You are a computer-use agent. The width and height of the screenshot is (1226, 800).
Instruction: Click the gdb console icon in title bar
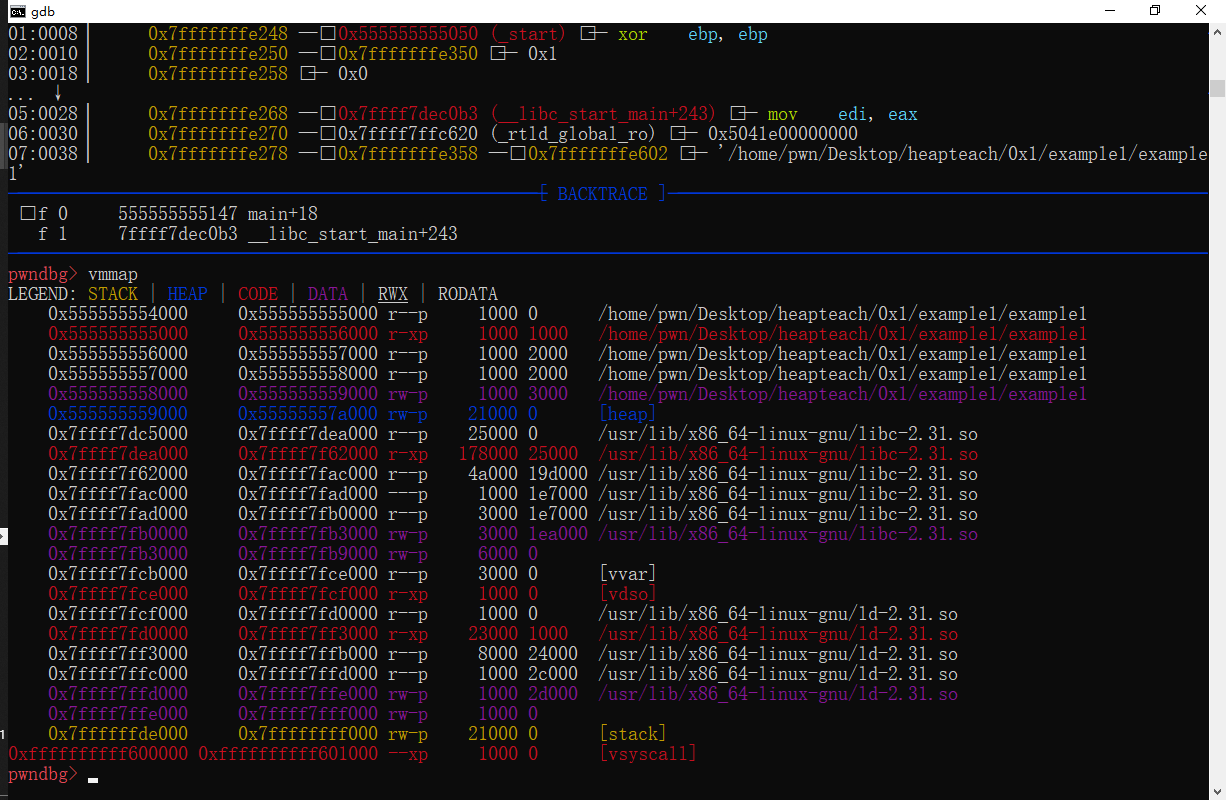(17, 12)
